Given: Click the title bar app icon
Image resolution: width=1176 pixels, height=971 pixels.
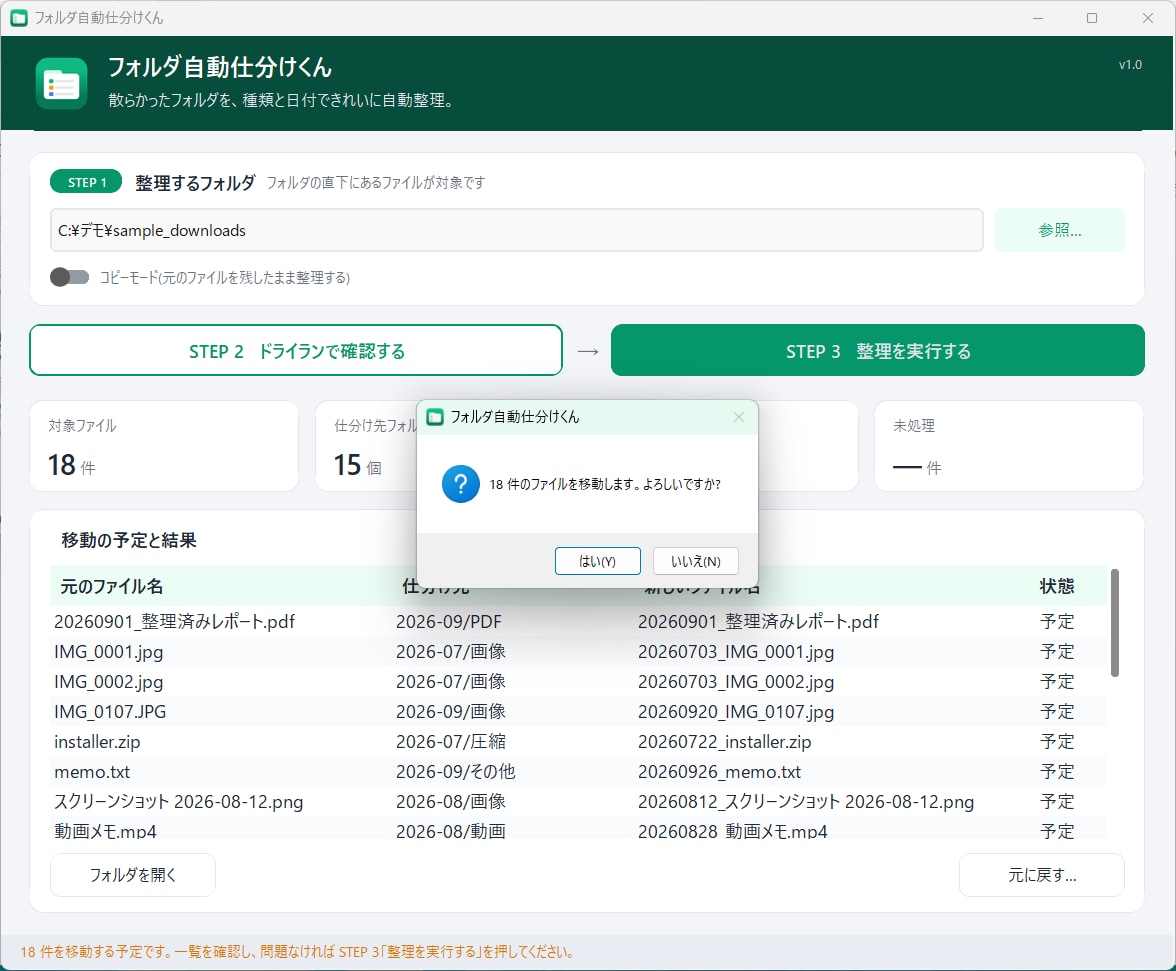Looking at the screenshot, I should pos(19,17).
